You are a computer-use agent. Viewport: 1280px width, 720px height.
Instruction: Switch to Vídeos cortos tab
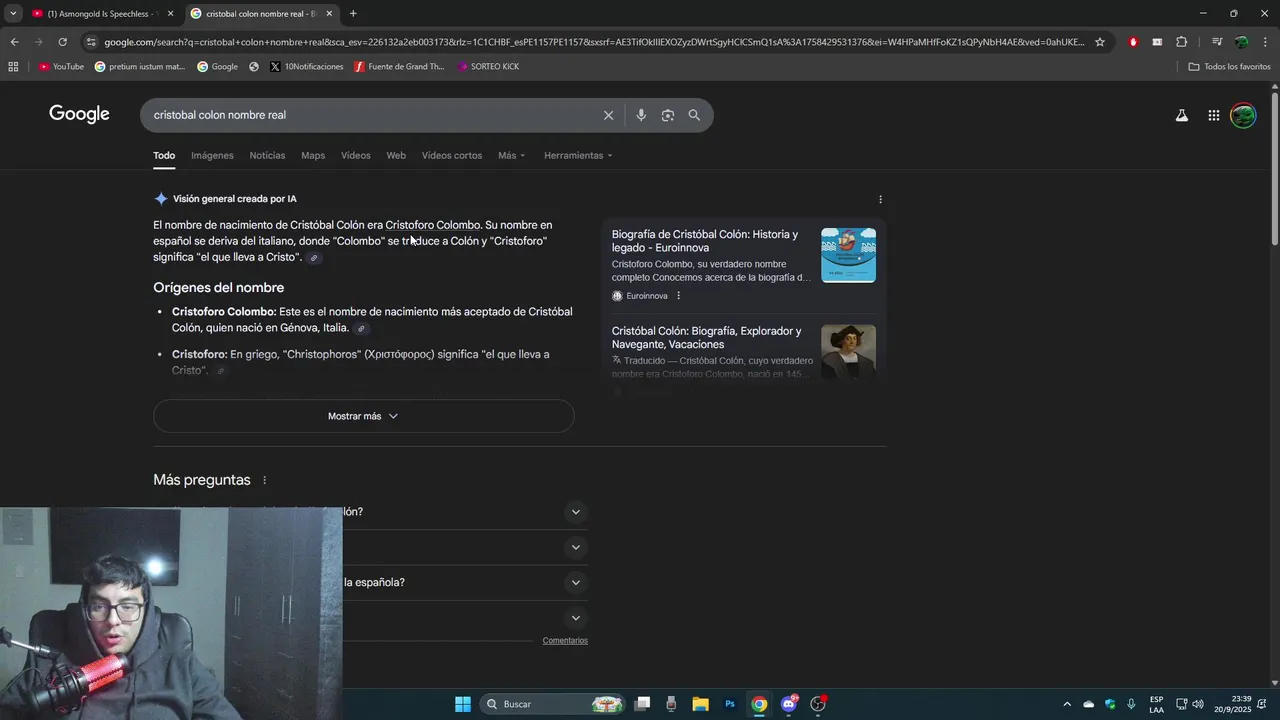point(452,155)
